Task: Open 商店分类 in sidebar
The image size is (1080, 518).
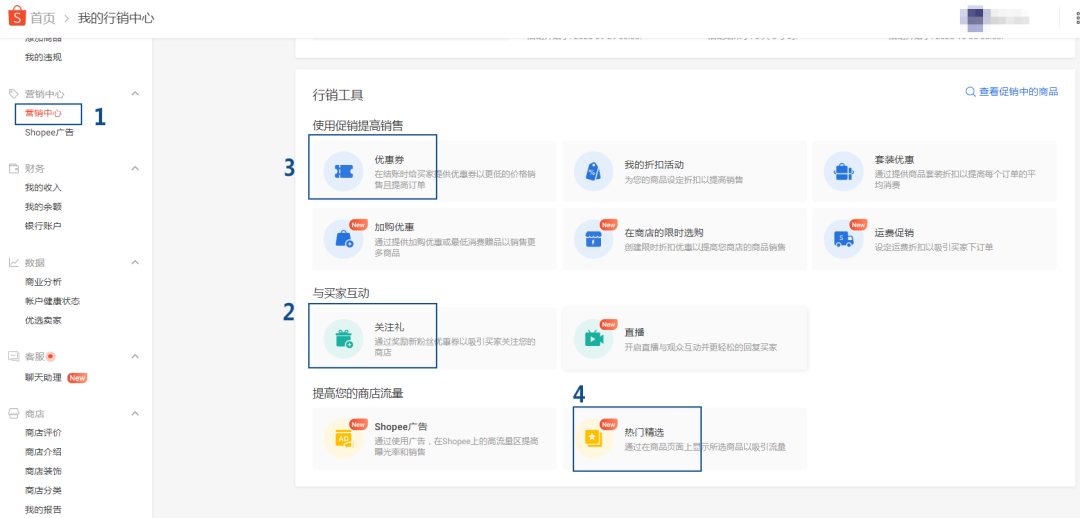Action: (43, 490)
